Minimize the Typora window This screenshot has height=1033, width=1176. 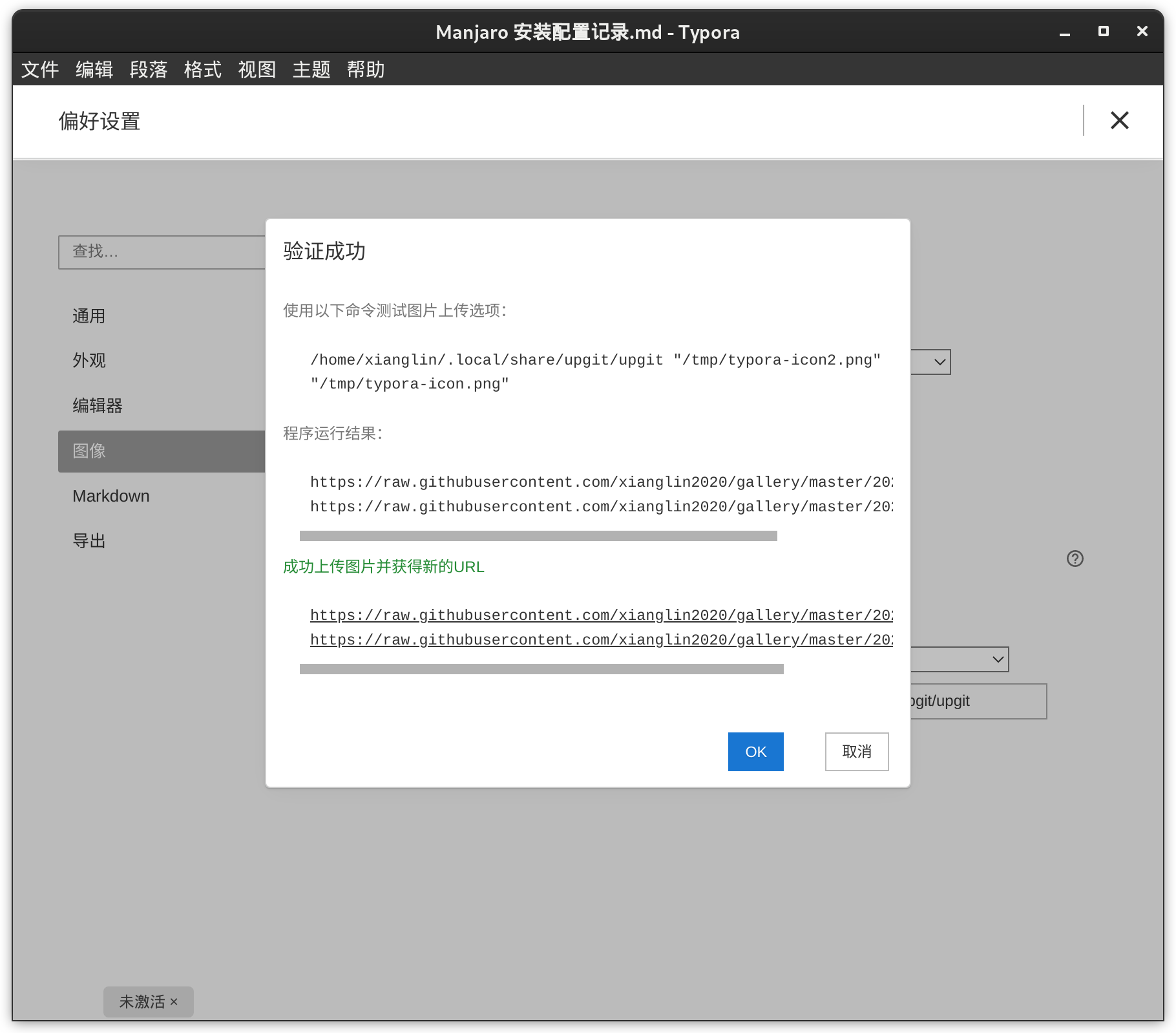pos(1065,32)
